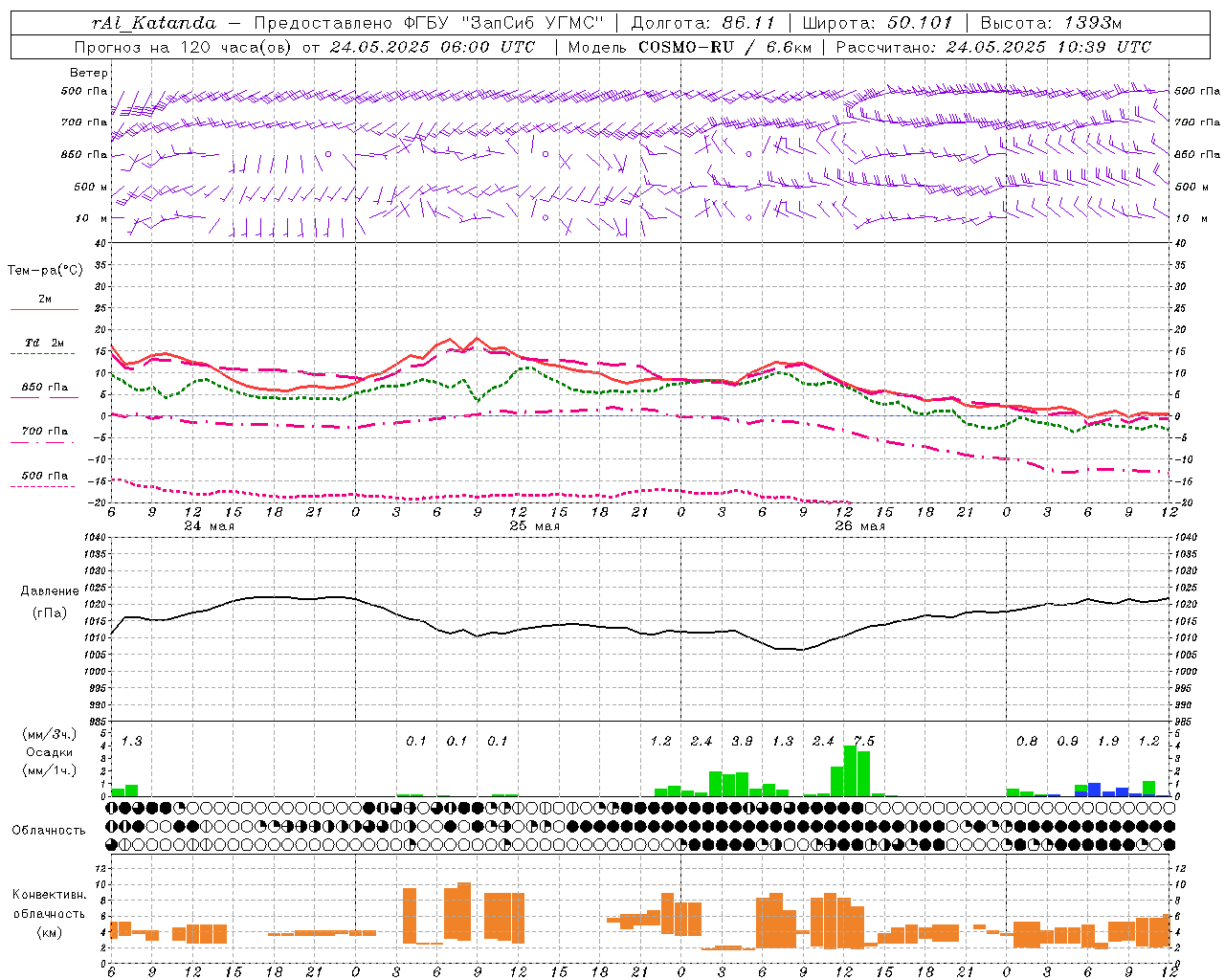
Task: Select the model label COSMO-RU / 6.6км
Action: pyautogui.click(x=724, y=47)
